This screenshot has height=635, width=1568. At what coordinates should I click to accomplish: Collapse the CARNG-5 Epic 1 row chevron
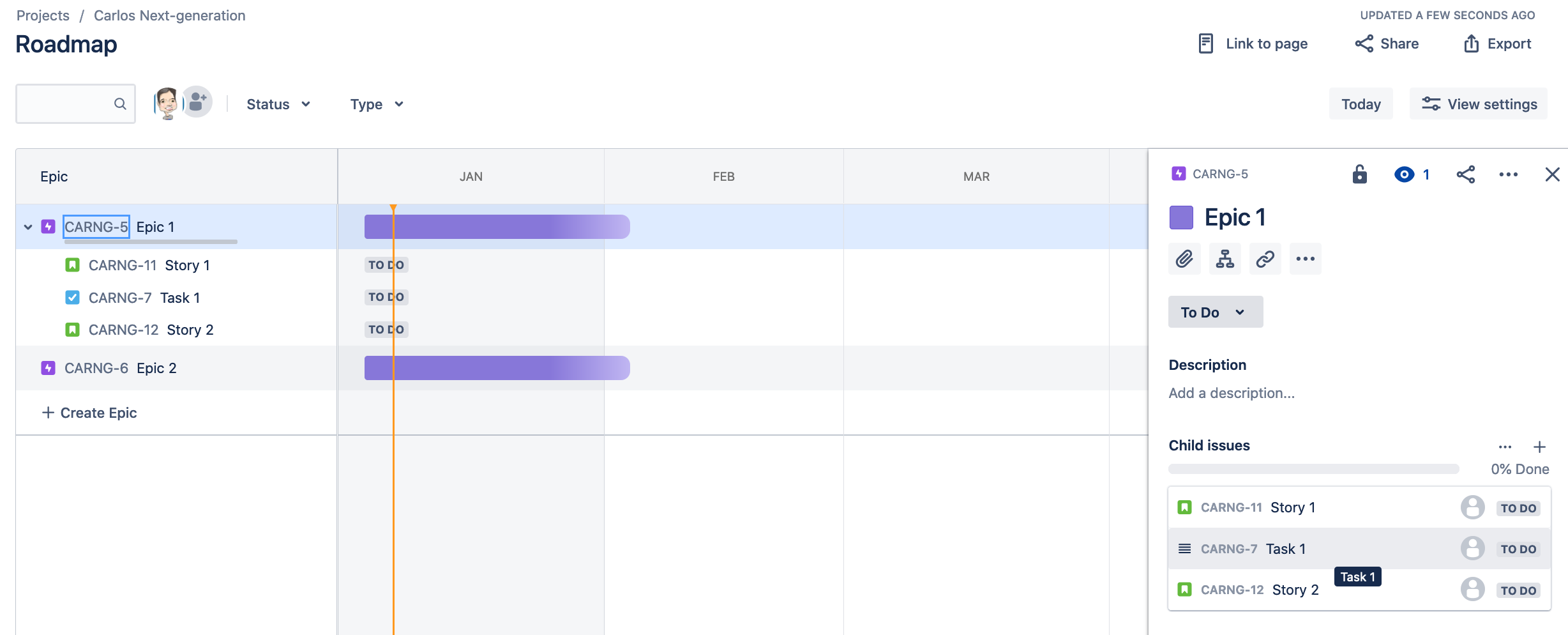tap(27, 227)
